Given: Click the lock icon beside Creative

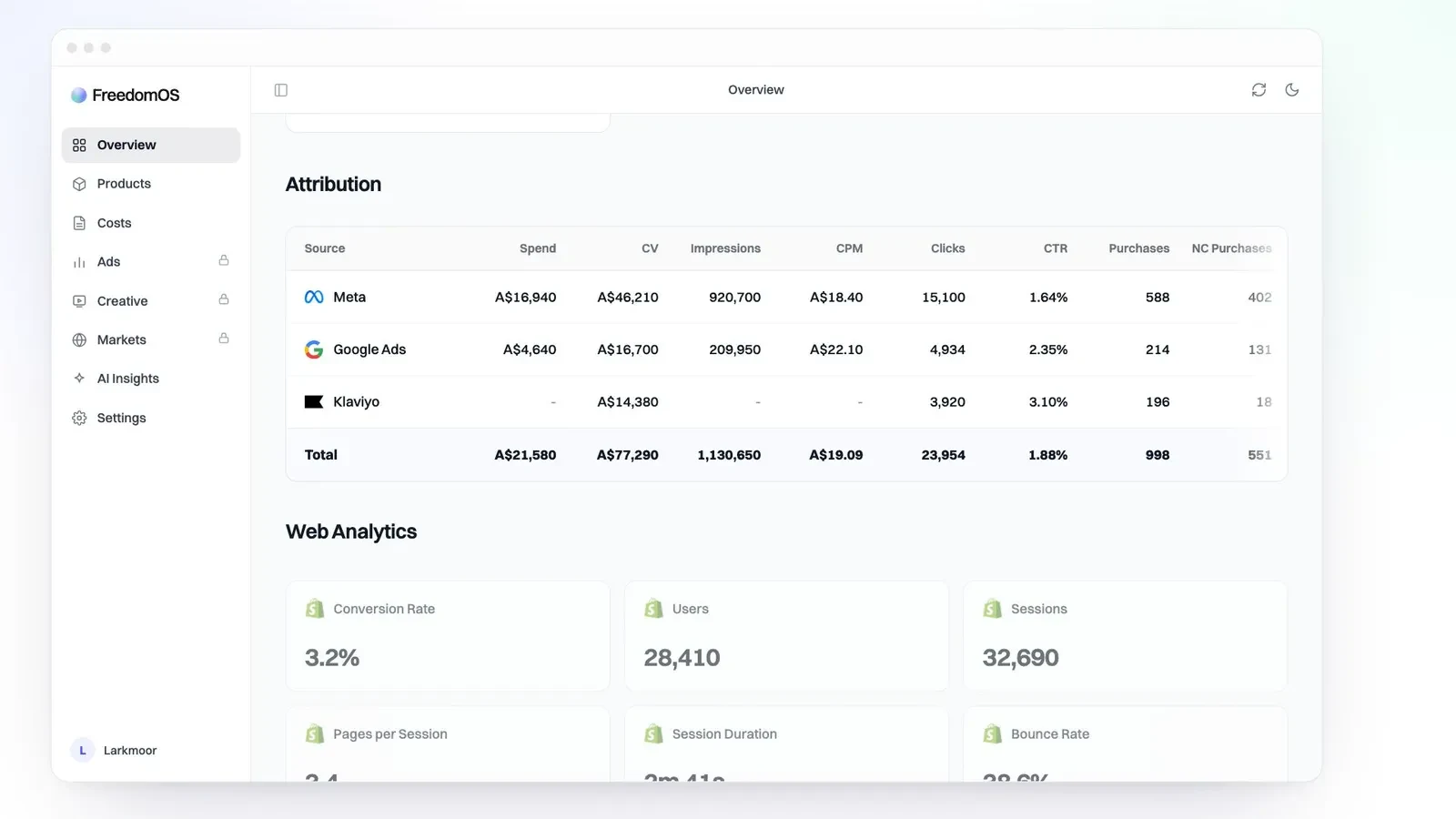Looking at the screenshot, I should point(224,299).
